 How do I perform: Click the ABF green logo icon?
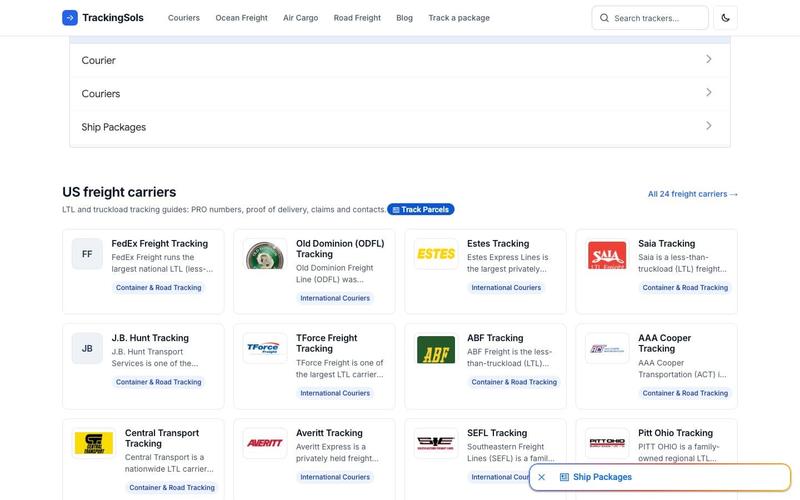click(x=436, y=348)
